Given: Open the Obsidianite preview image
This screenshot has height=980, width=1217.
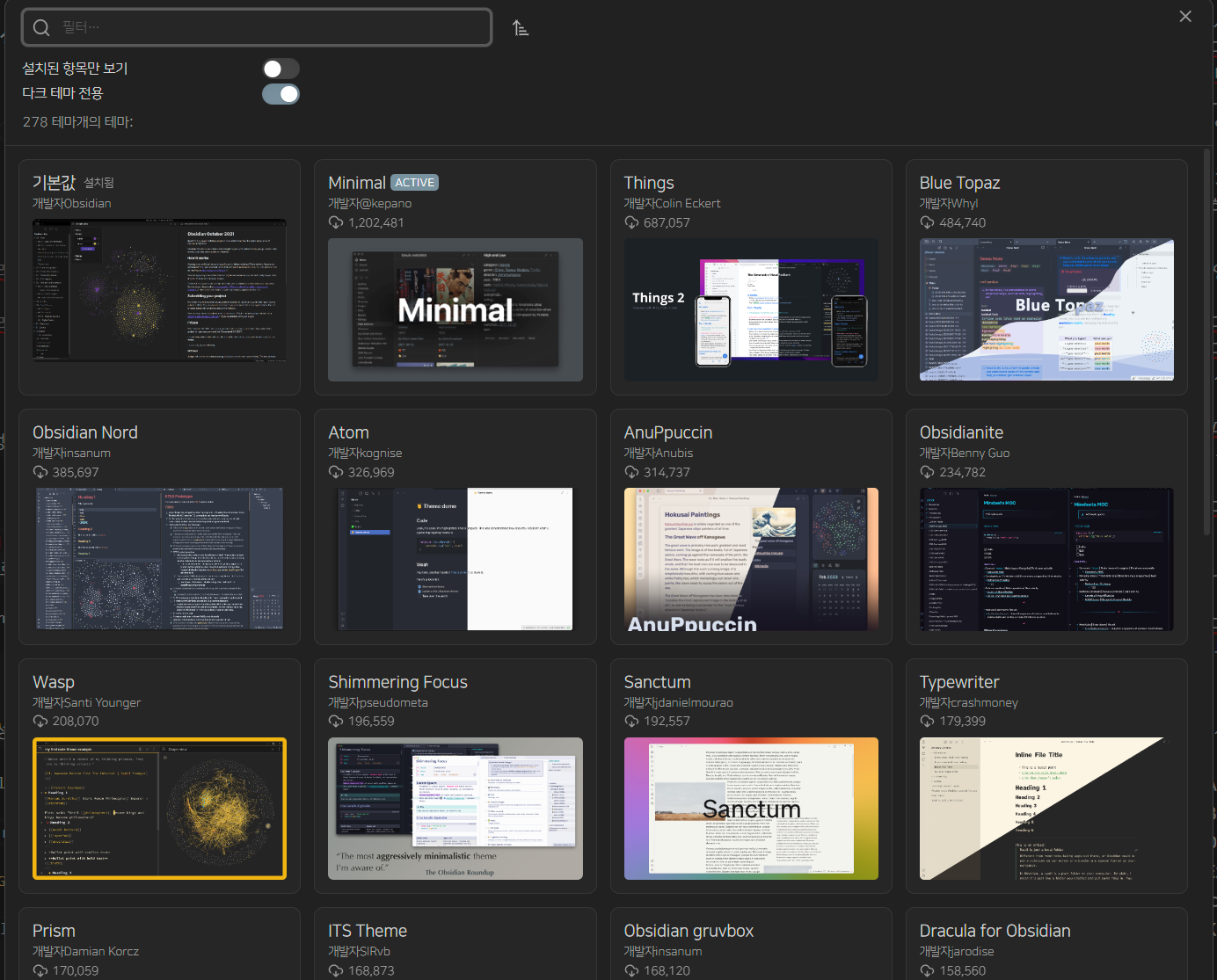Looking at the screenshot, I should click(x=1046, y=559).
